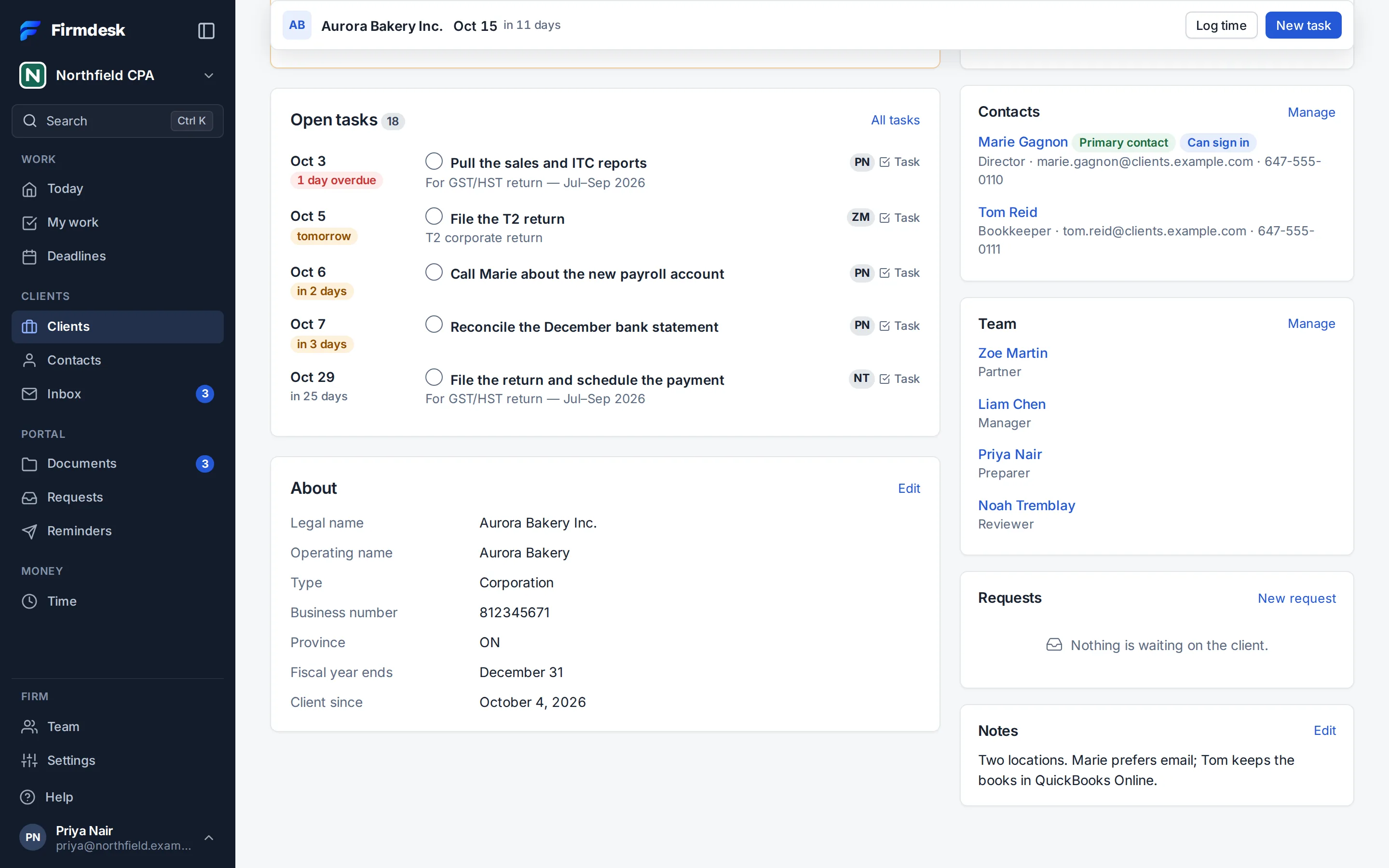Click the PN assignee badge on Oct 3 task
This screenshot has width=1389, height=868.
coord(861,163)
